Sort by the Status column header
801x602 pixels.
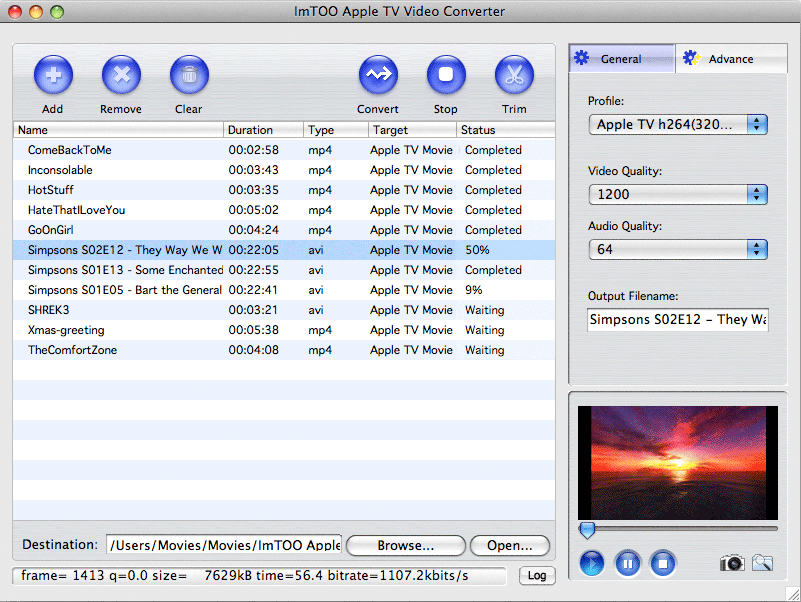(x=505, y=130)
